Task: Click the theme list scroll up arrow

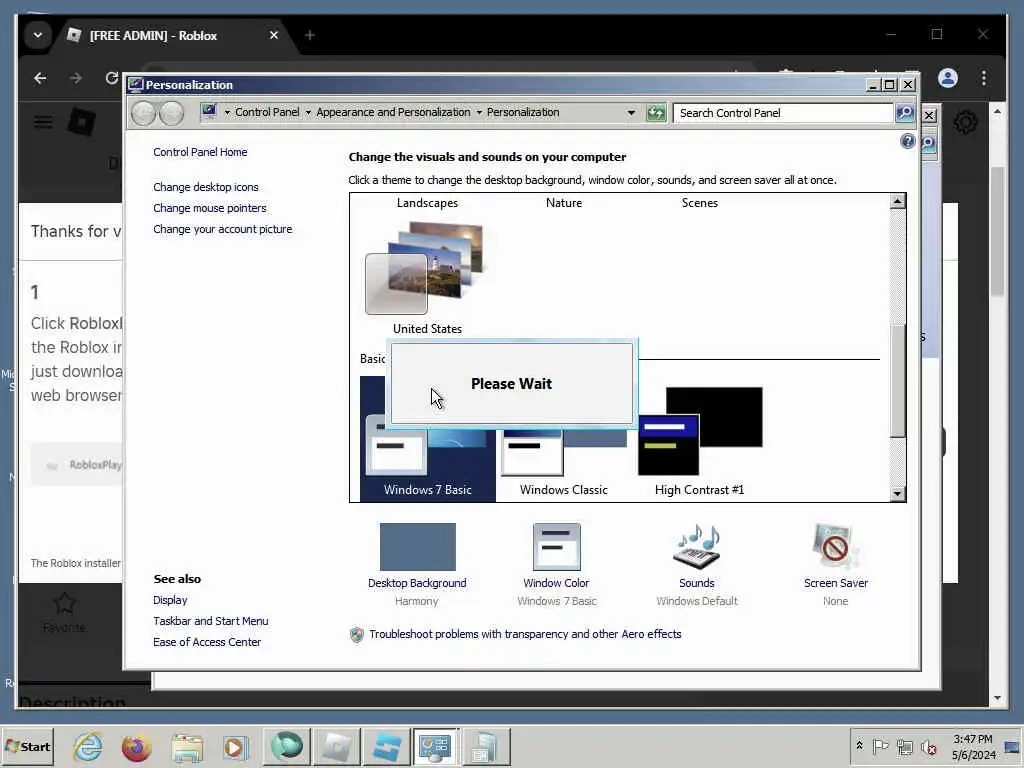Action: tap(898, 201)
